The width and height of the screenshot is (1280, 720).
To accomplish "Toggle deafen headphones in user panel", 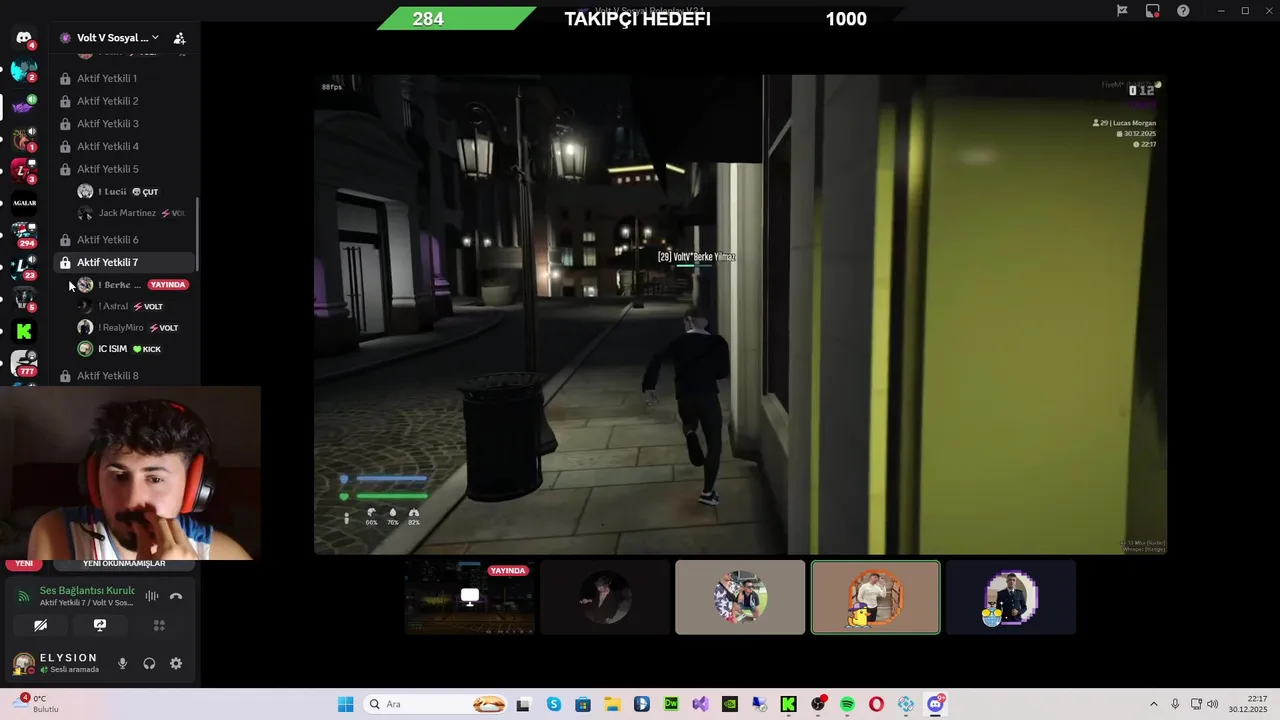I will point(149,663).
